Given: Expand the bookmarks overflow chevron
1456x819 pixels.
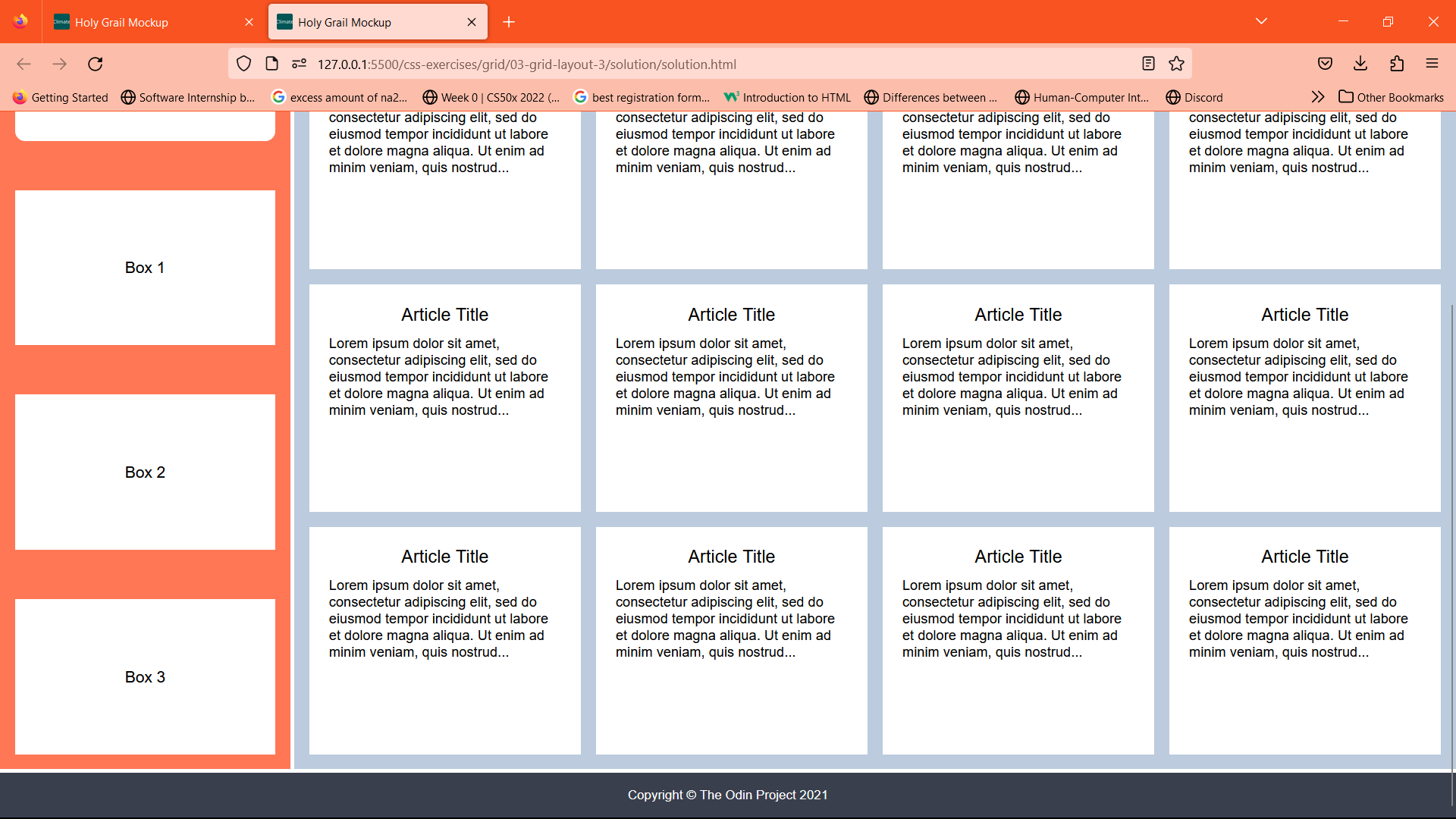Looking at the screenshot, I should (1318, 96).
